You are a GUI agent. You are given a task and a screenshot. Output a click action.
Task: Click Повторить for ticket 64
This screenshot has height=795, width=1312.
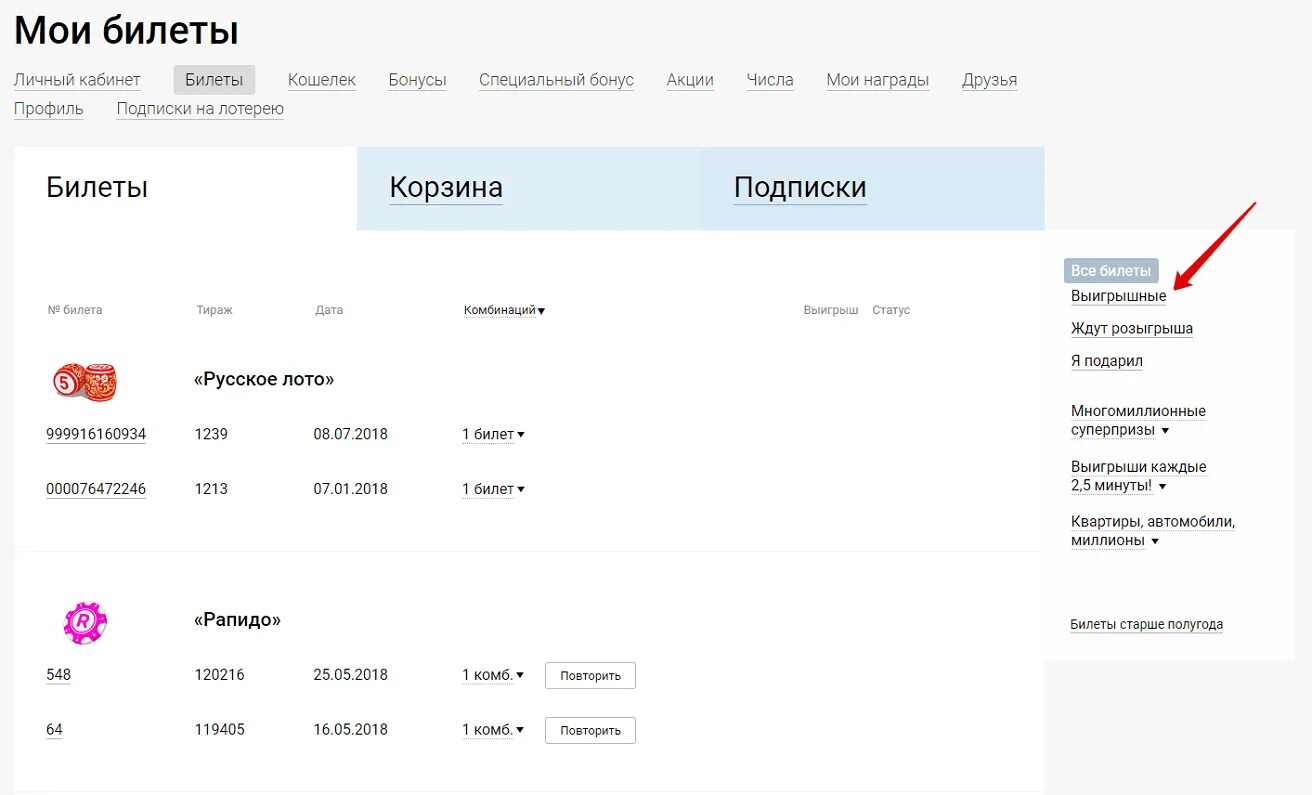click(x=590, y=731)
